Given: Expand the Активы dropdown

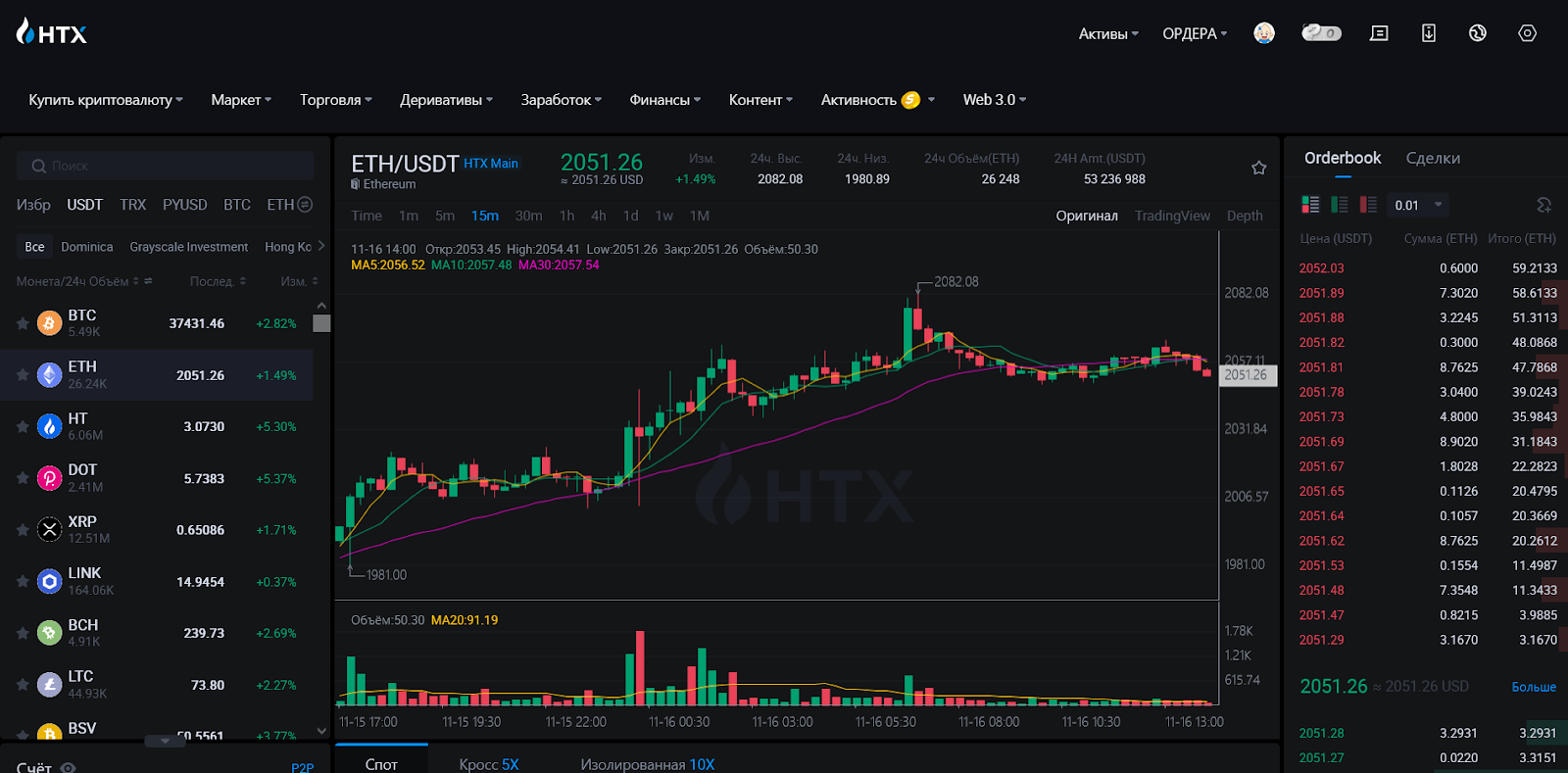Looking at the screenshot, I should (1108, 33).
